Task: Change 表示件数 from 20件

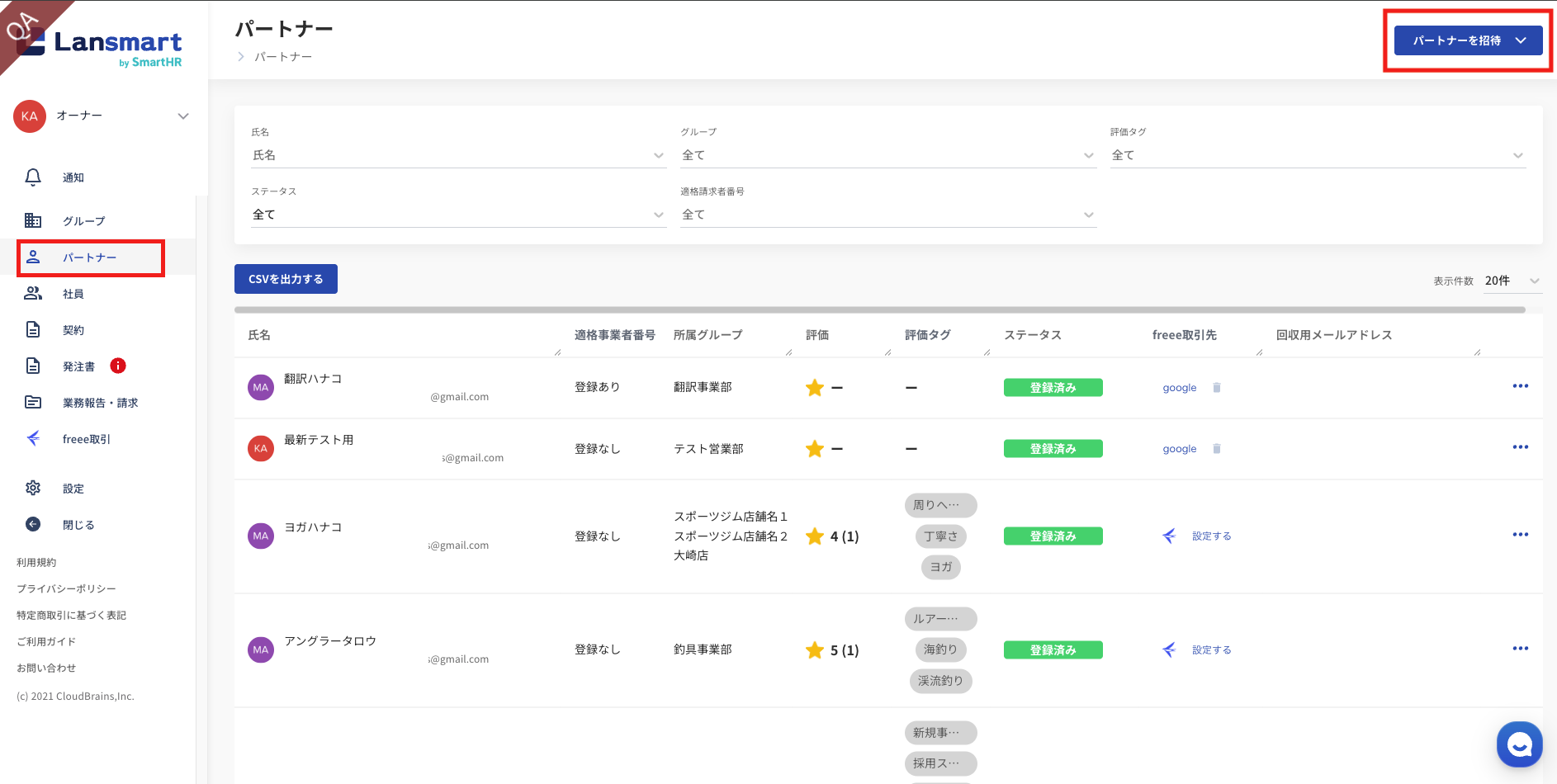Action: tap(1512, 281)
